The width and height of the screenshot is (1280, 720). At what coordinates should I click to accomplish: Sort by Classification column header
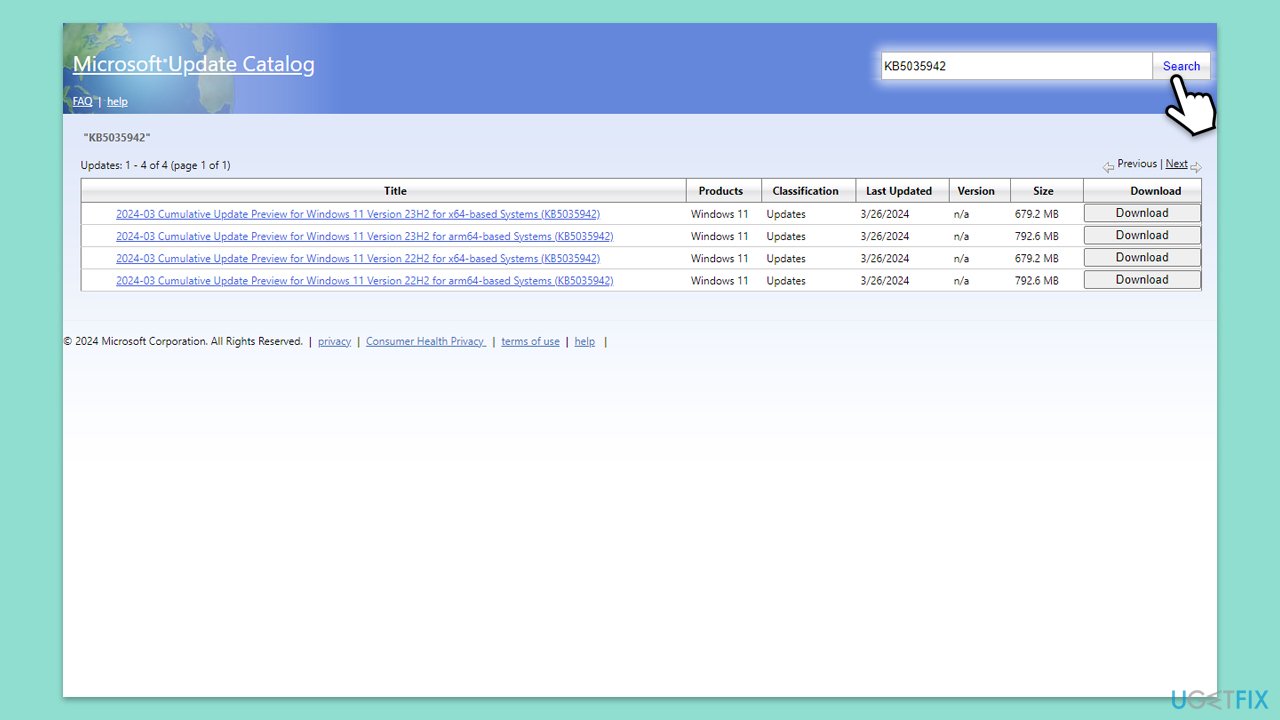tap(805, 191)
